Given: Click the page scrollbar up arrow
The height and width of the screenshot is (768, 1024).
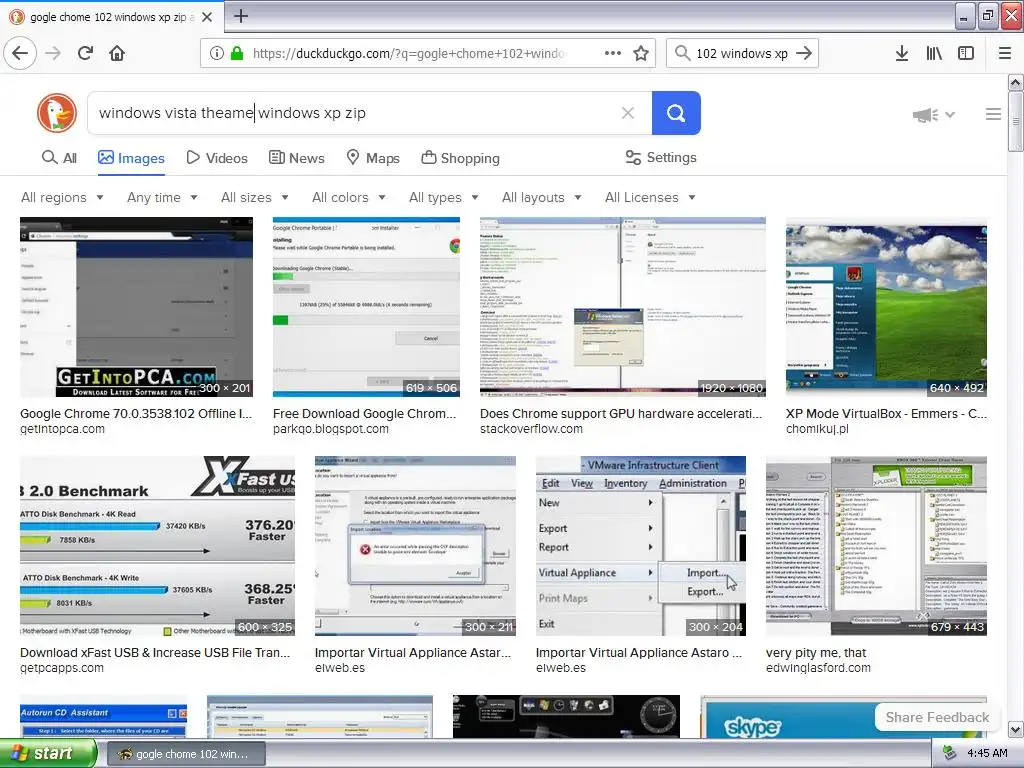Looking at the screenshot, I should pos(1015,82).
